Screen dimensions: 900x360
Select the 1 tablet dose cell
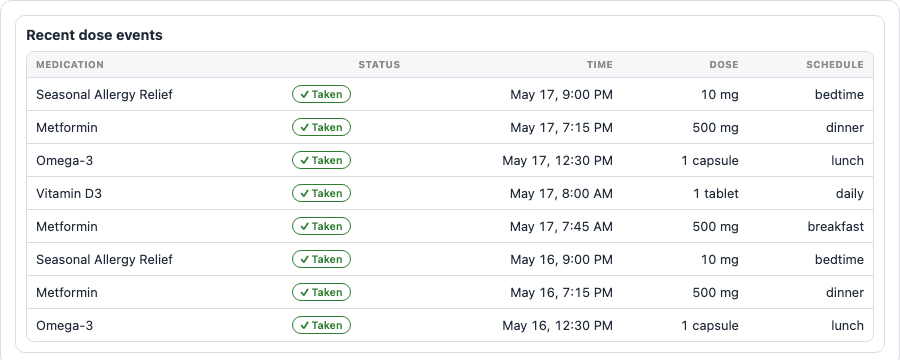716,193
